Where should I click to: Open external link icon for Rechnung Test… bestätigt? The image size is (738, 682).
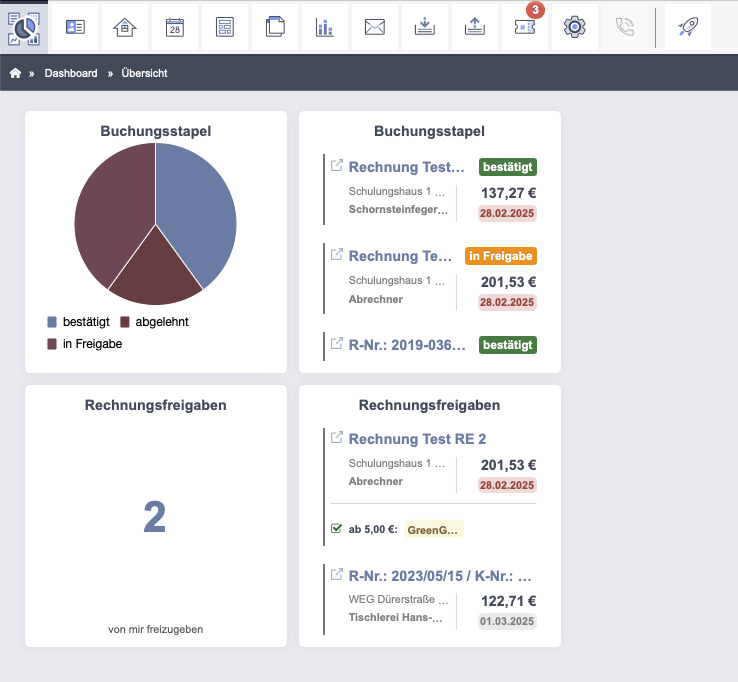coord(337,165)
